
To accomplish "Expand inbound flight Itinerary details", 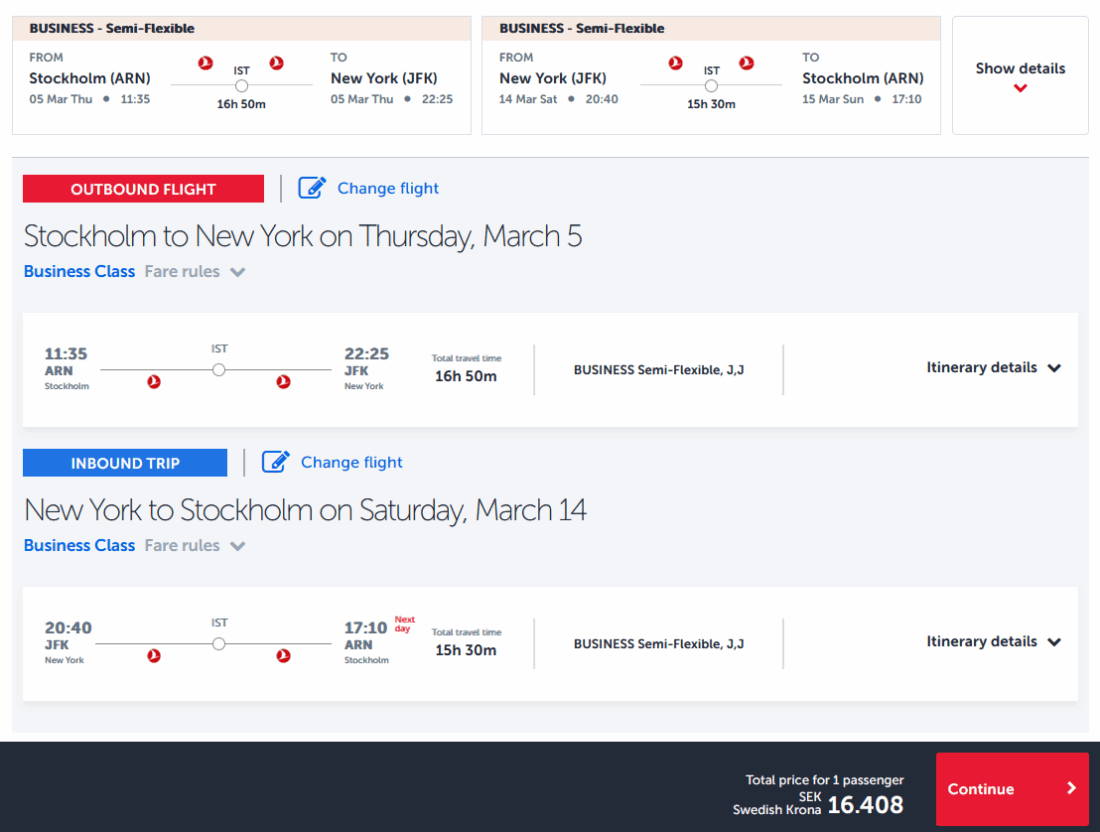I will [993, 642].
